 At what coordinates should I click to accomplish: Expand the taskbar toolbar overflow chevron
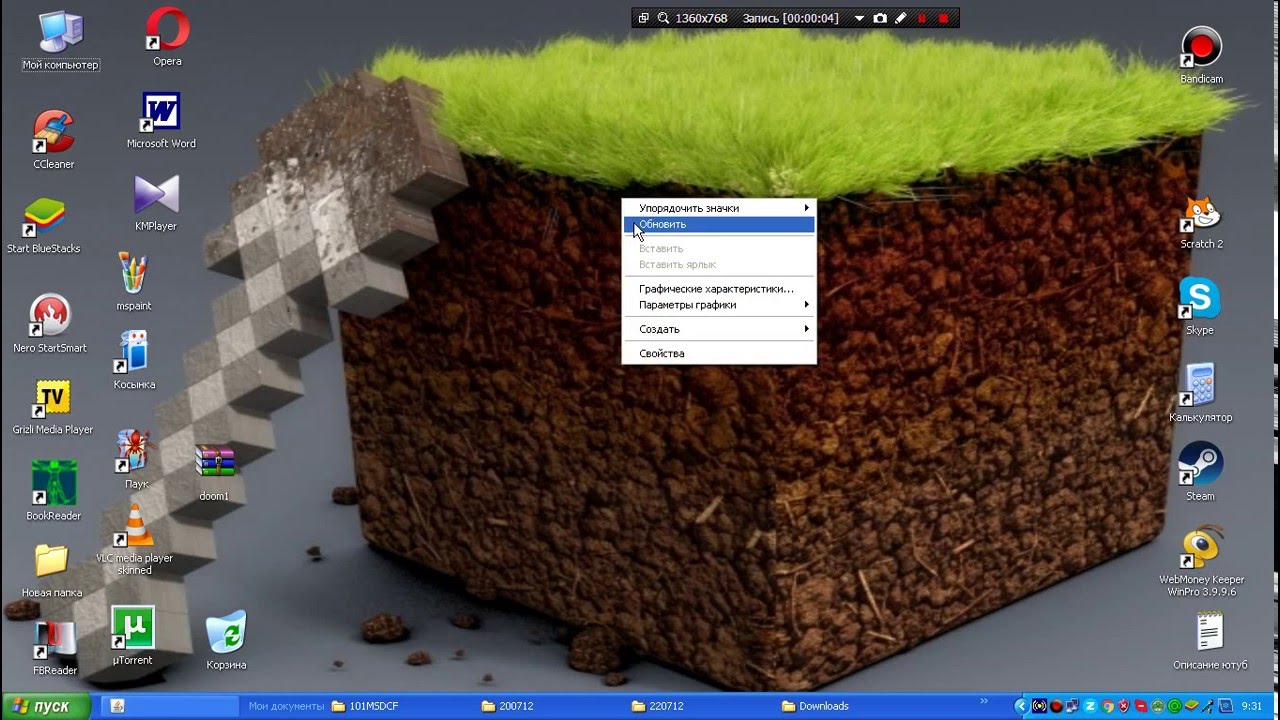pos(985,703)
